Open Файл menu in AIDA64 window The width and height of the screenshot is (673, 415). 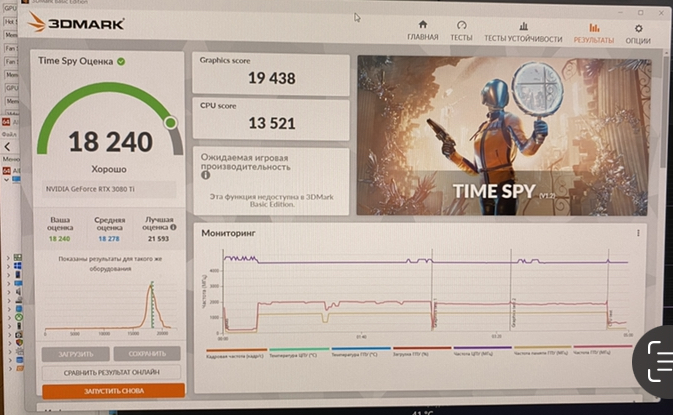pos(9,134)
